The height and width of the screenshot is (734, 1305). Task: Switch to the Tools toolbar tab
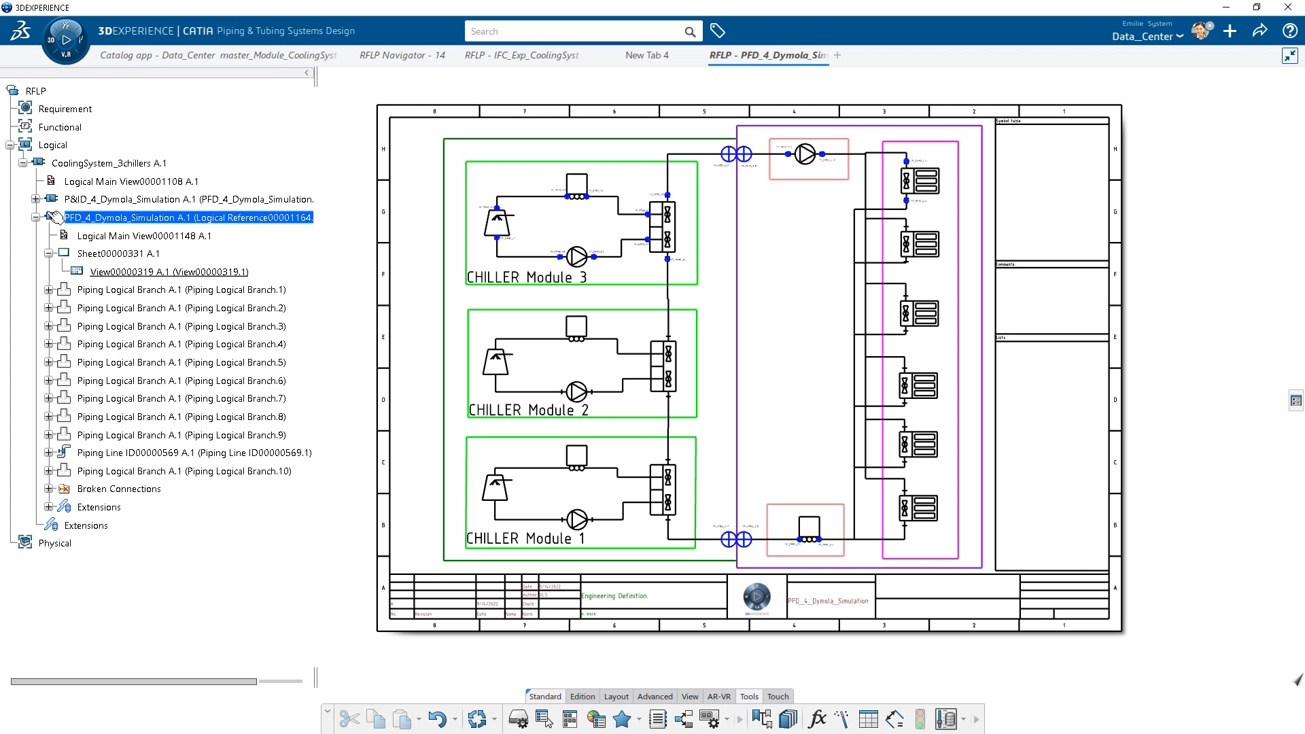(749, 697)
